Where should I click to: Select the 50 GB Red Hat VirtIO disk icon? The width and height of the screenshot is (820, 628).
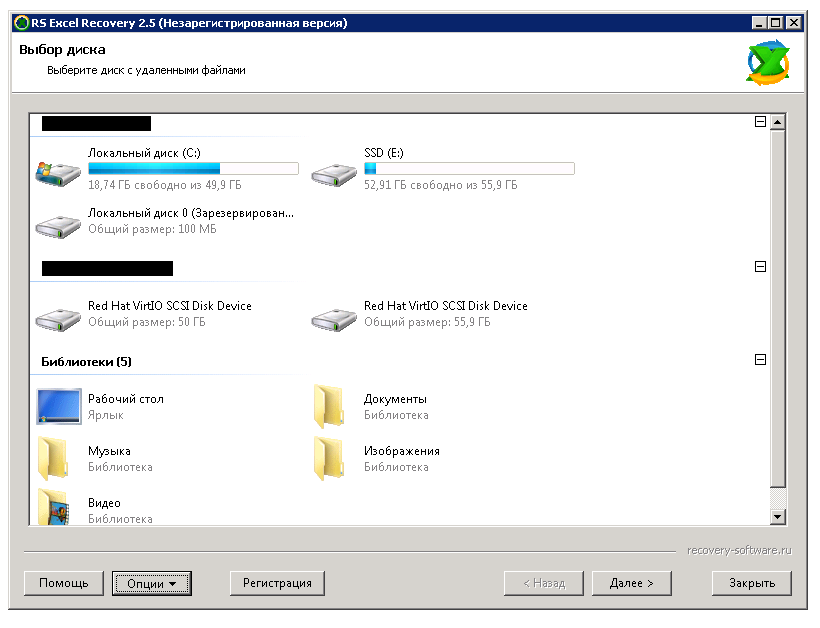coord(58,319)
